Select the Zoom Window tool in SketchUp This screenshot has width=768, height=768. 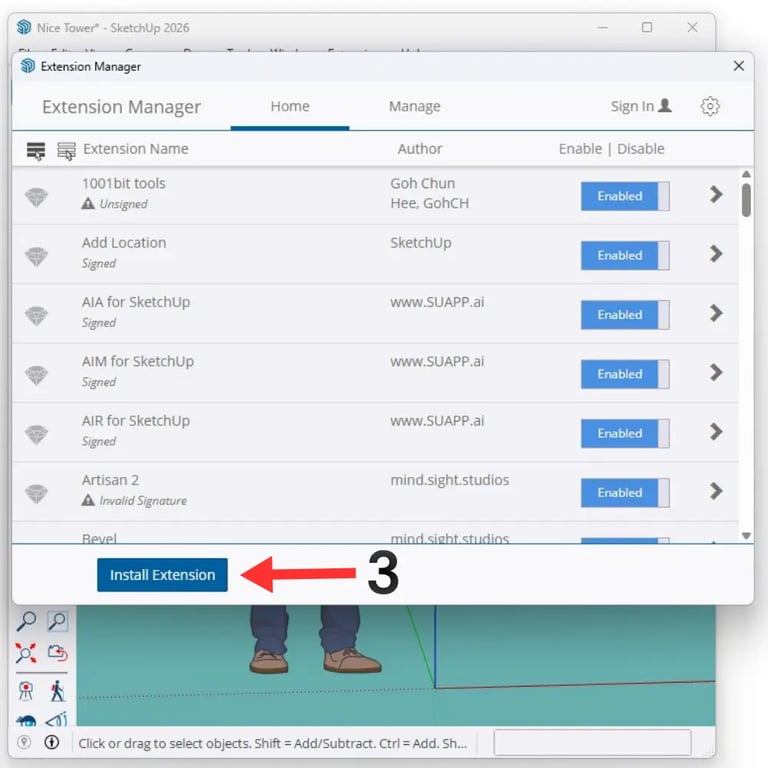[x=57, y=621]
